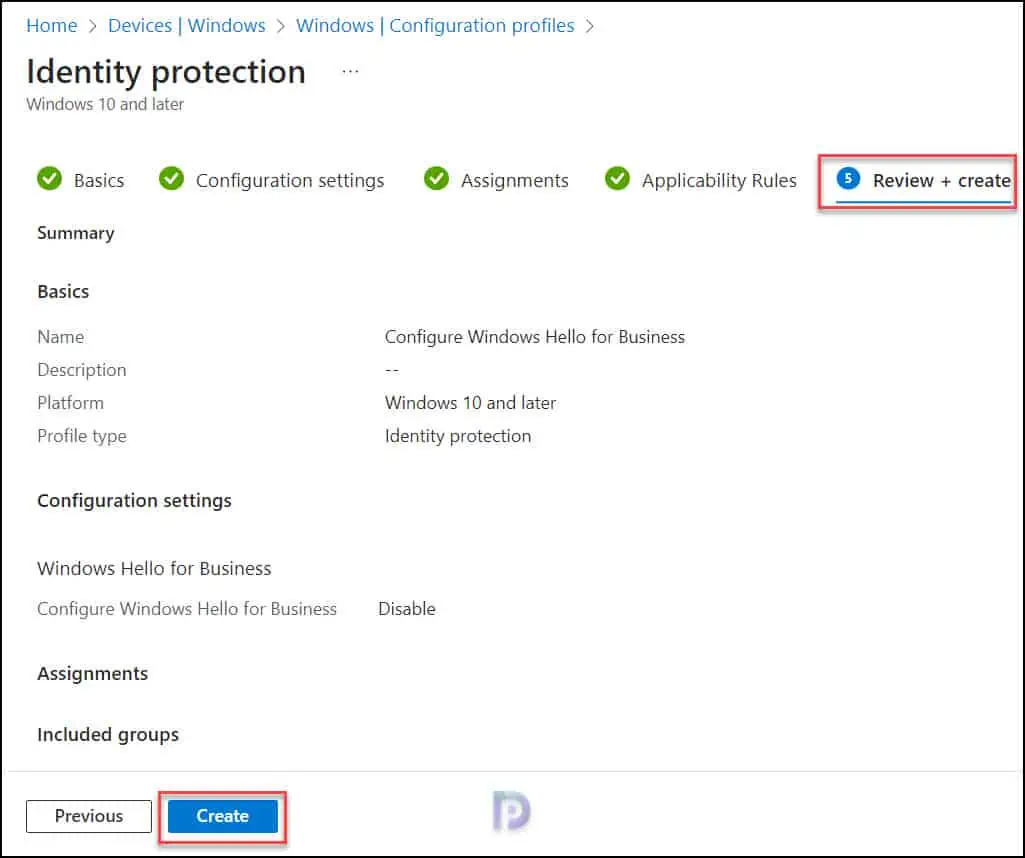Screen dimensions: 1025x858
Task: Select the name value 'Configure Windows Hello for Business'
Action: coord(535,337)
